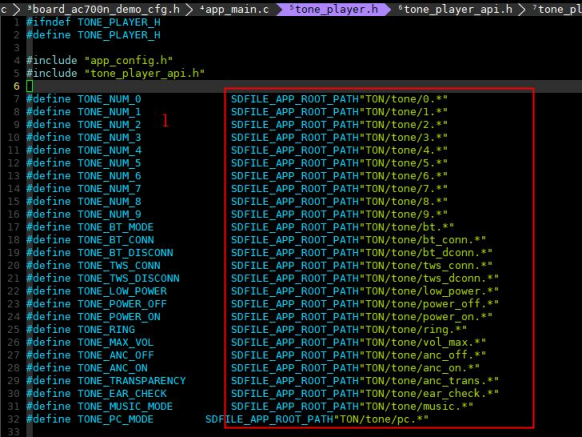Click the TON/tone/bt_conn.* path string
The width and height of the screenshot is (582, 437).
coord(425,240)
